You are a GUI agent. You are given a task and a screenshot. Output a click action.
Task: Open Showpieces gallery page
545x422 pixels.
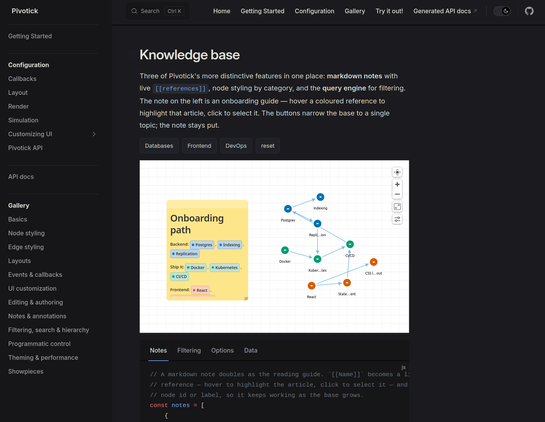26,372
